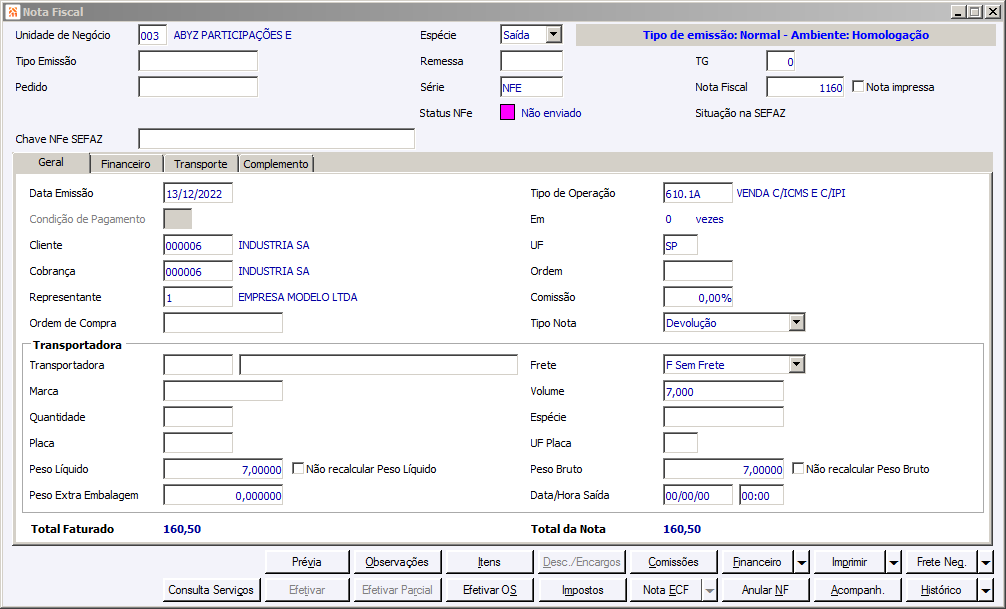Toggle the Nota impressa checkbox

(858, 87)
